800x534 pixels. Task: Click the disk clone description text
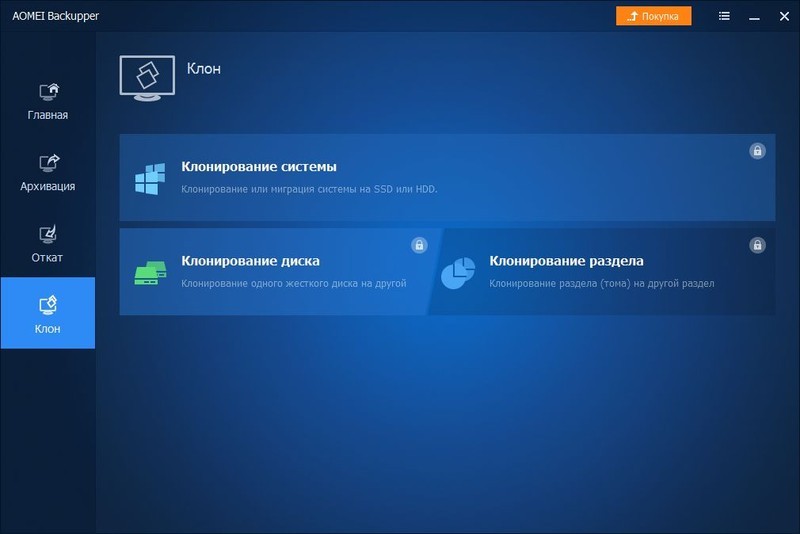point(293,283)
